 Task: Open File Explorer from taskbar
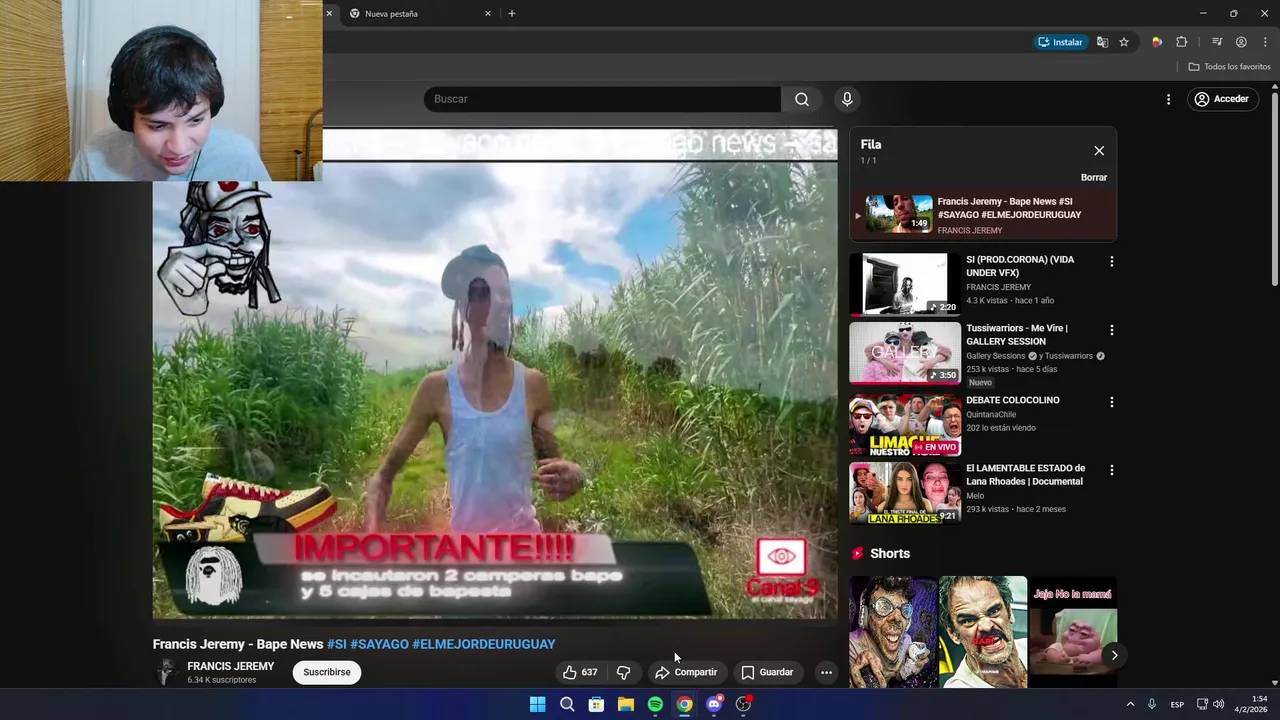626,704
